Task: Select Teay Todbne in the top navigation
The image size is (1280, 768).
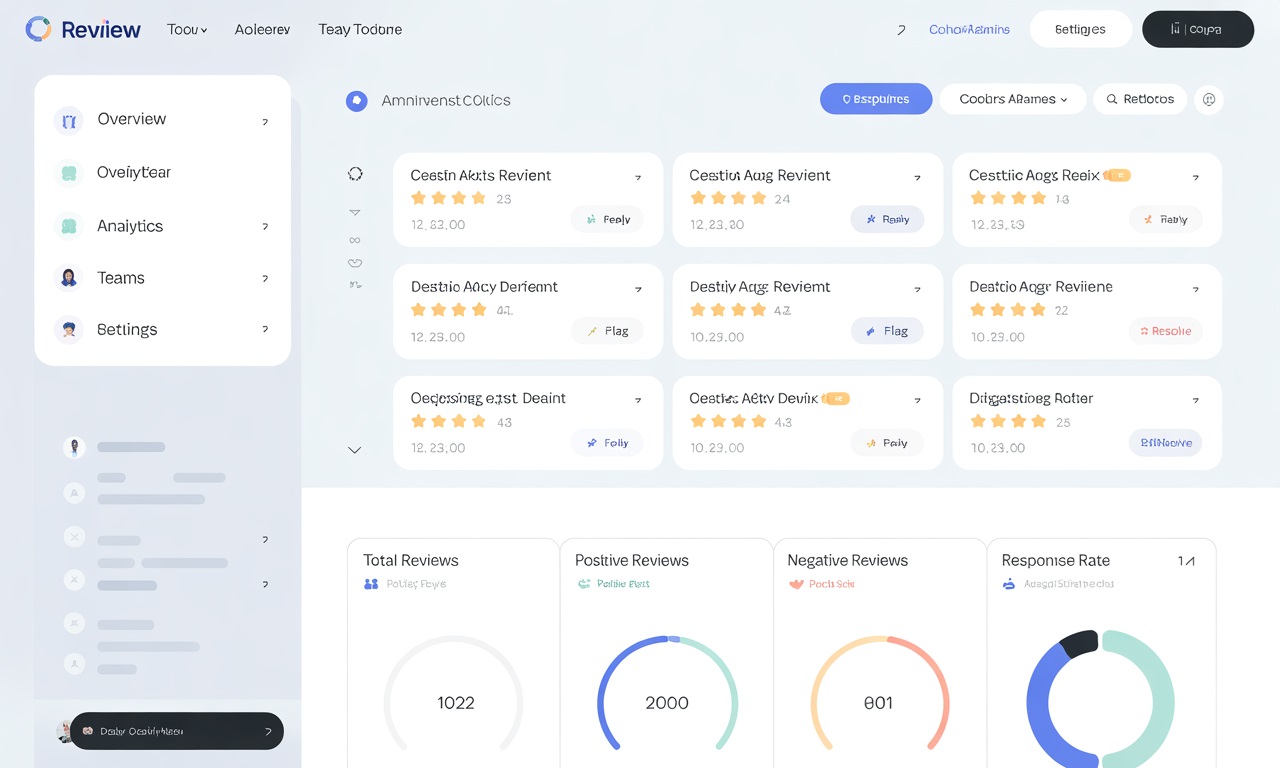Action: point(359,29)
